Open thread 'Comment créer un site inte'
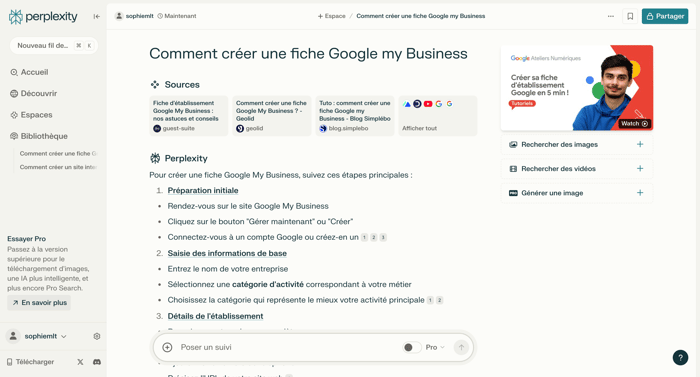The image size is (700, 377). tap(58, 167)
